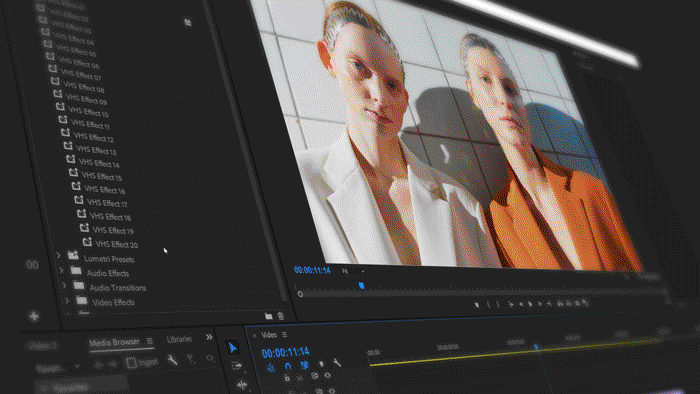700x394 pixels.
Task: Click the new bin folder icon in Effects panel
Action: 268,316
